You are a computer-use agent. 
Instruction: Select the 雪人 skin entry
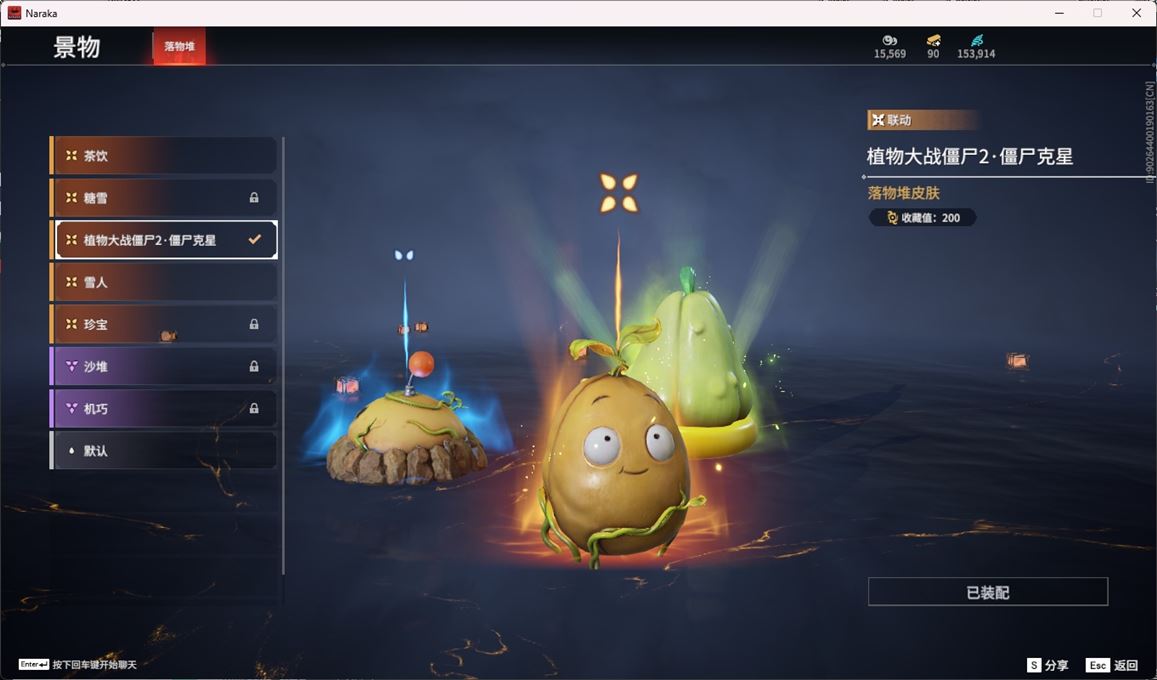pos(163,282)
